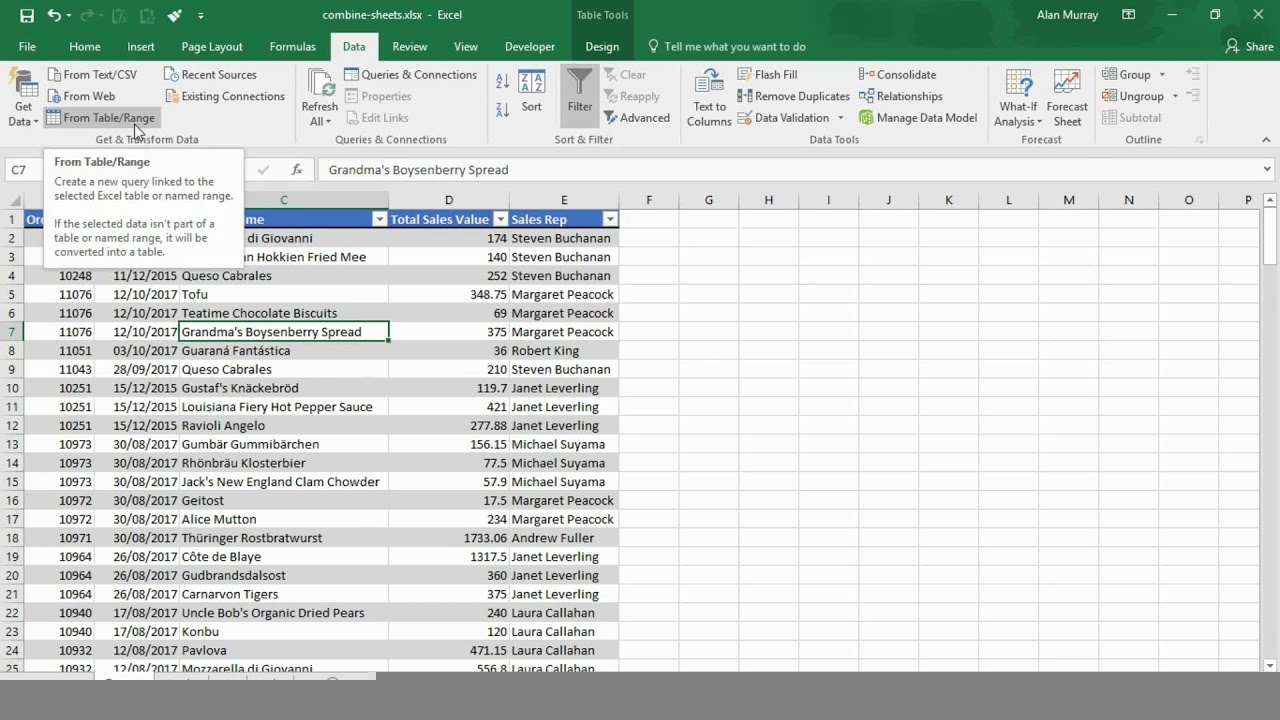
Task: Click the Text to Columns icon
Action: [709, 97]
